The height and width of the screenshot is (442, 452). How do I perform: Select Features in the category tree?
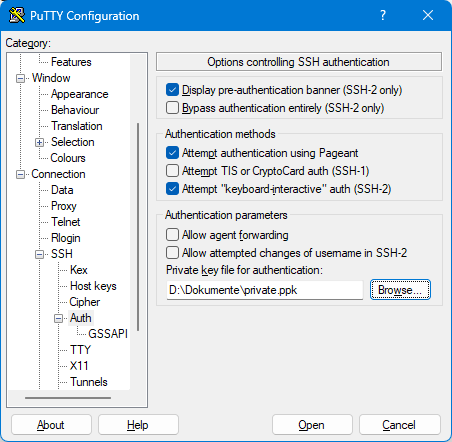tap(71, 62)
